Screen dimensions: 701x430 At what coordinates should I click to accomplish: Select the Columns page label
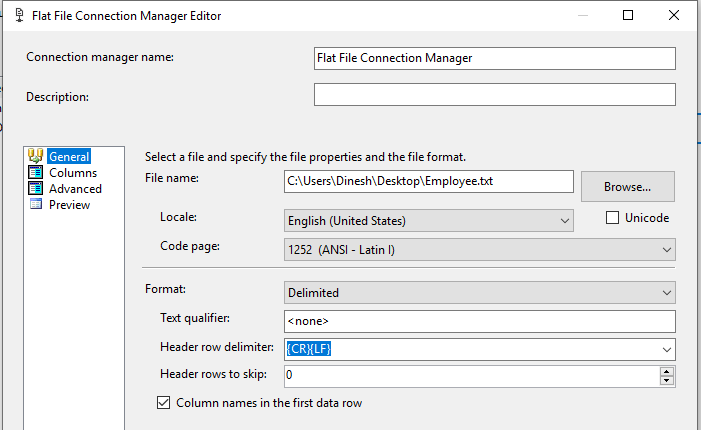click(73, 172)
